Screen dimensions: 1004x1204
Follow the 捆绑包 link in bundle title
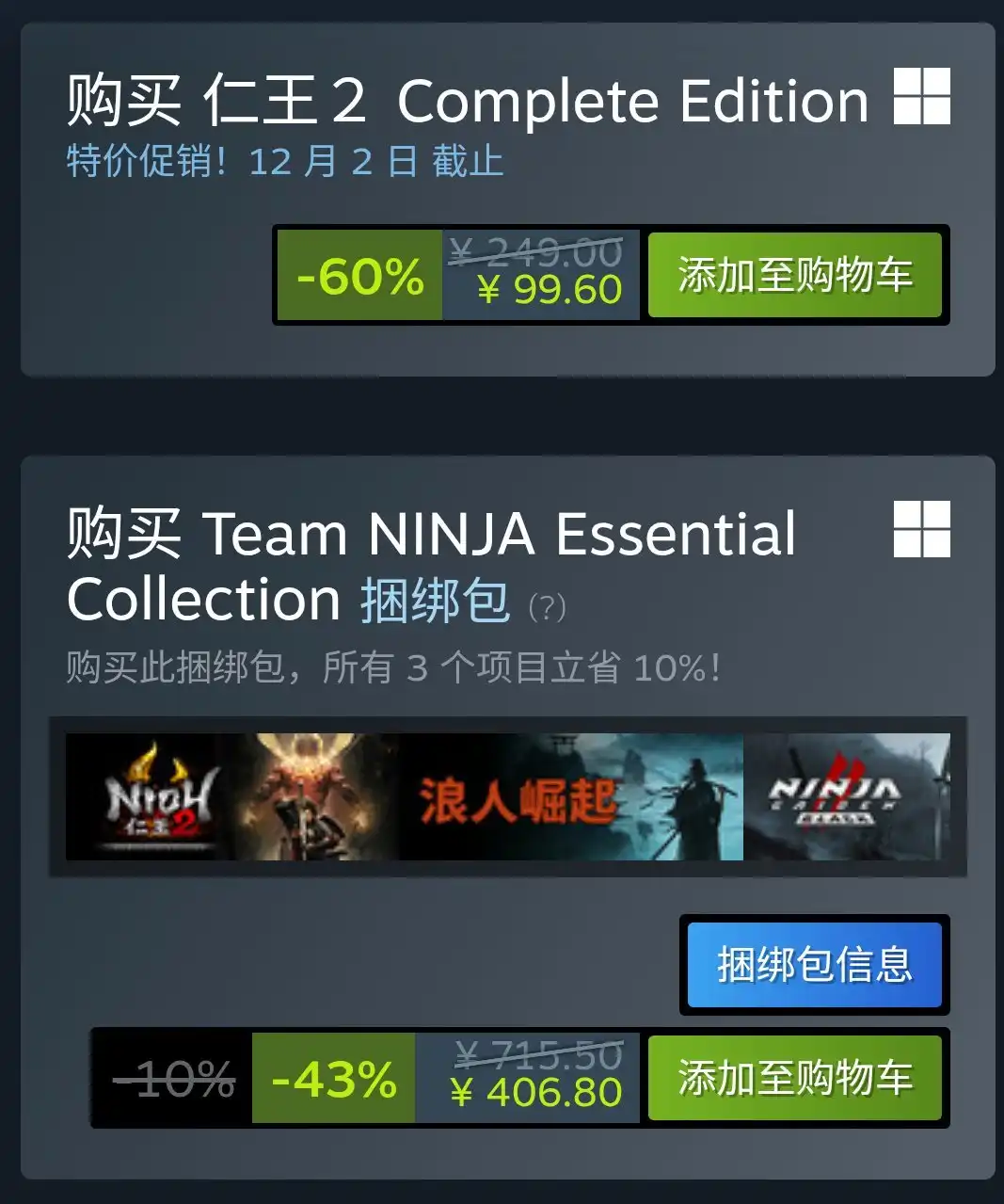[x=435, y=601]
